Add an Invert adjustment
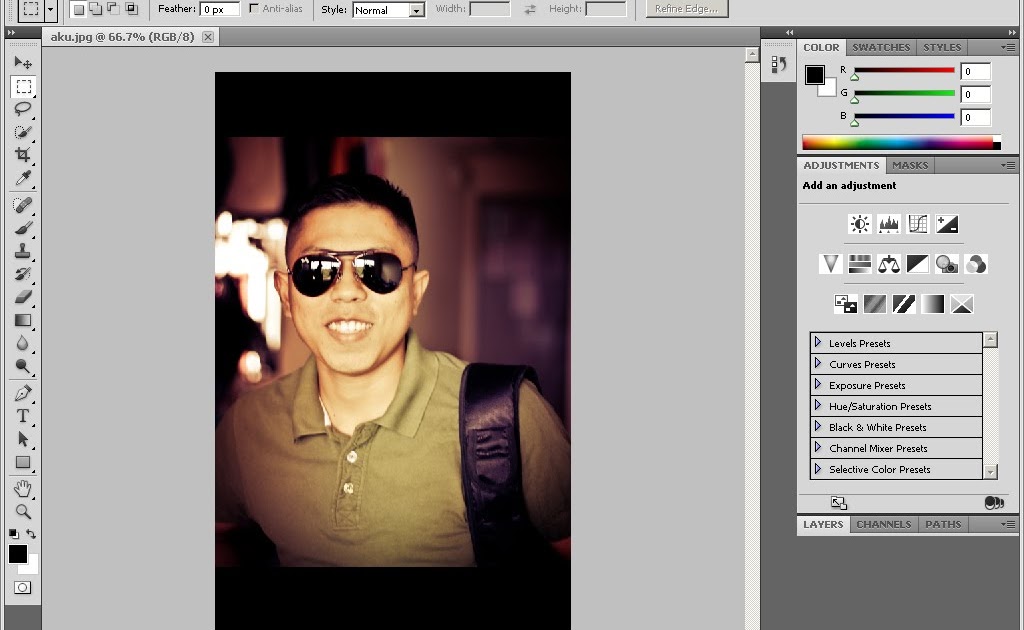1024x630 pixels. pyautogui.click(x=846, y=304)
